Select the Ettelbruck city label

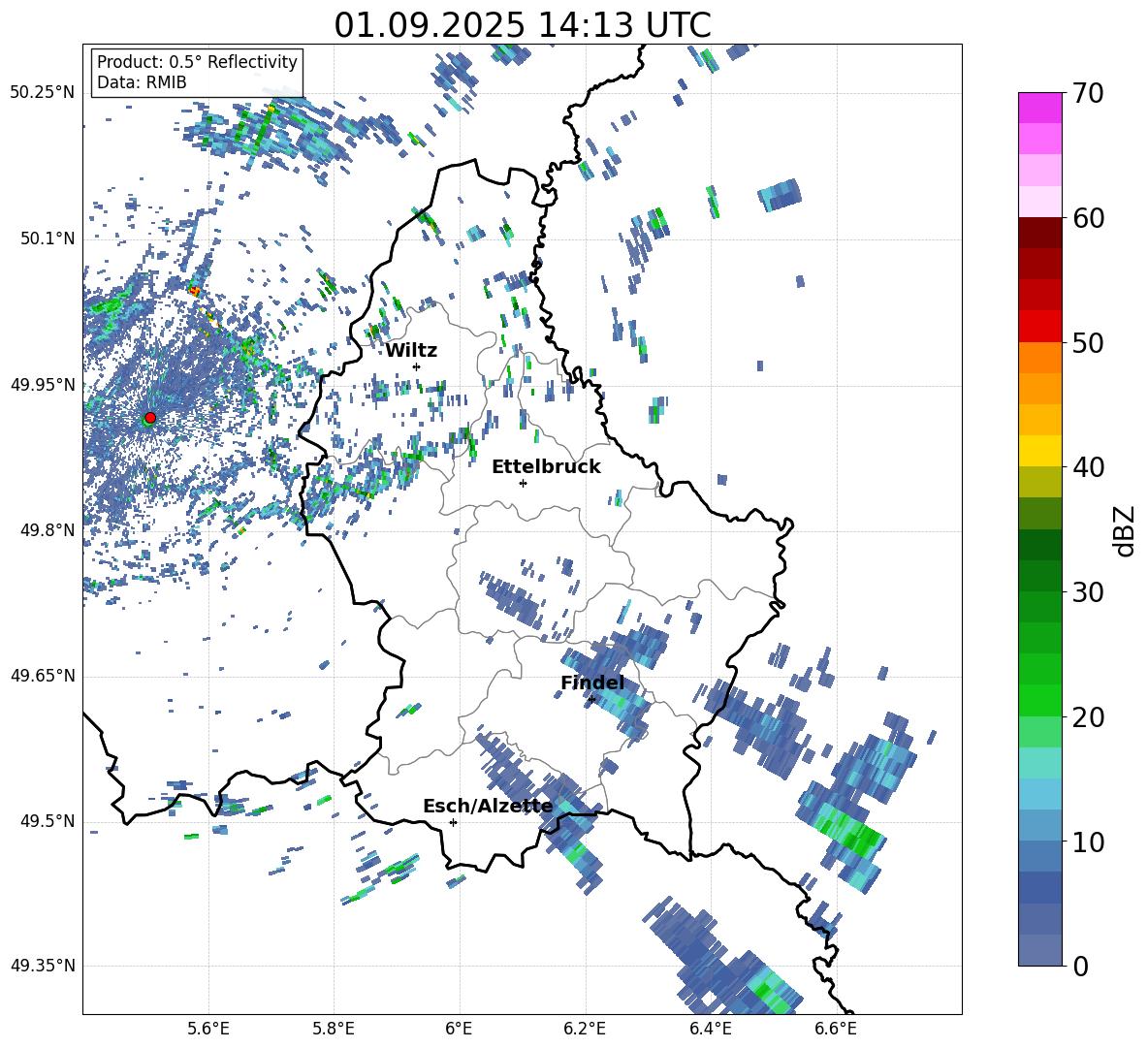point(546,467)
